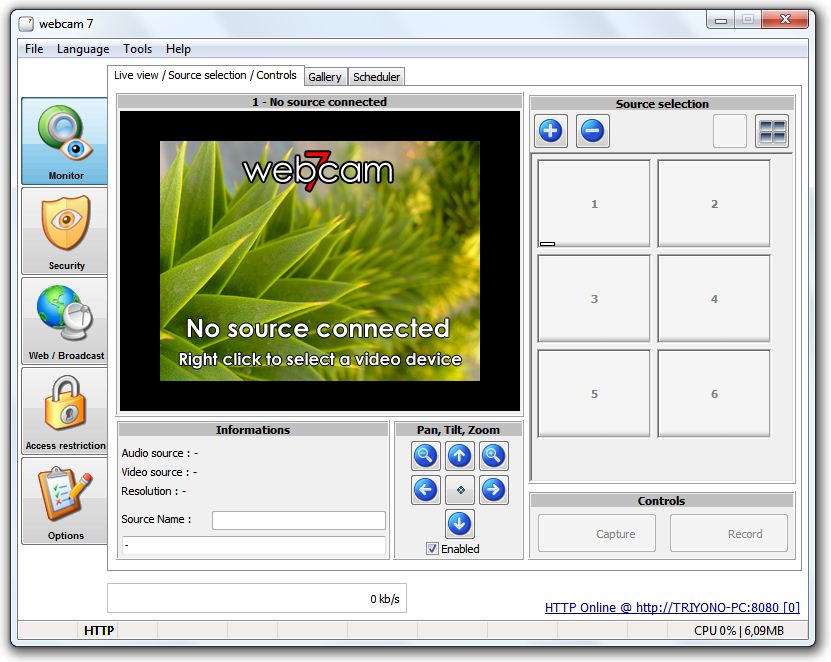Viewport: 831px width, 662px height.
Task: Pan camera left with left arrow
Action: coord(426,490)
